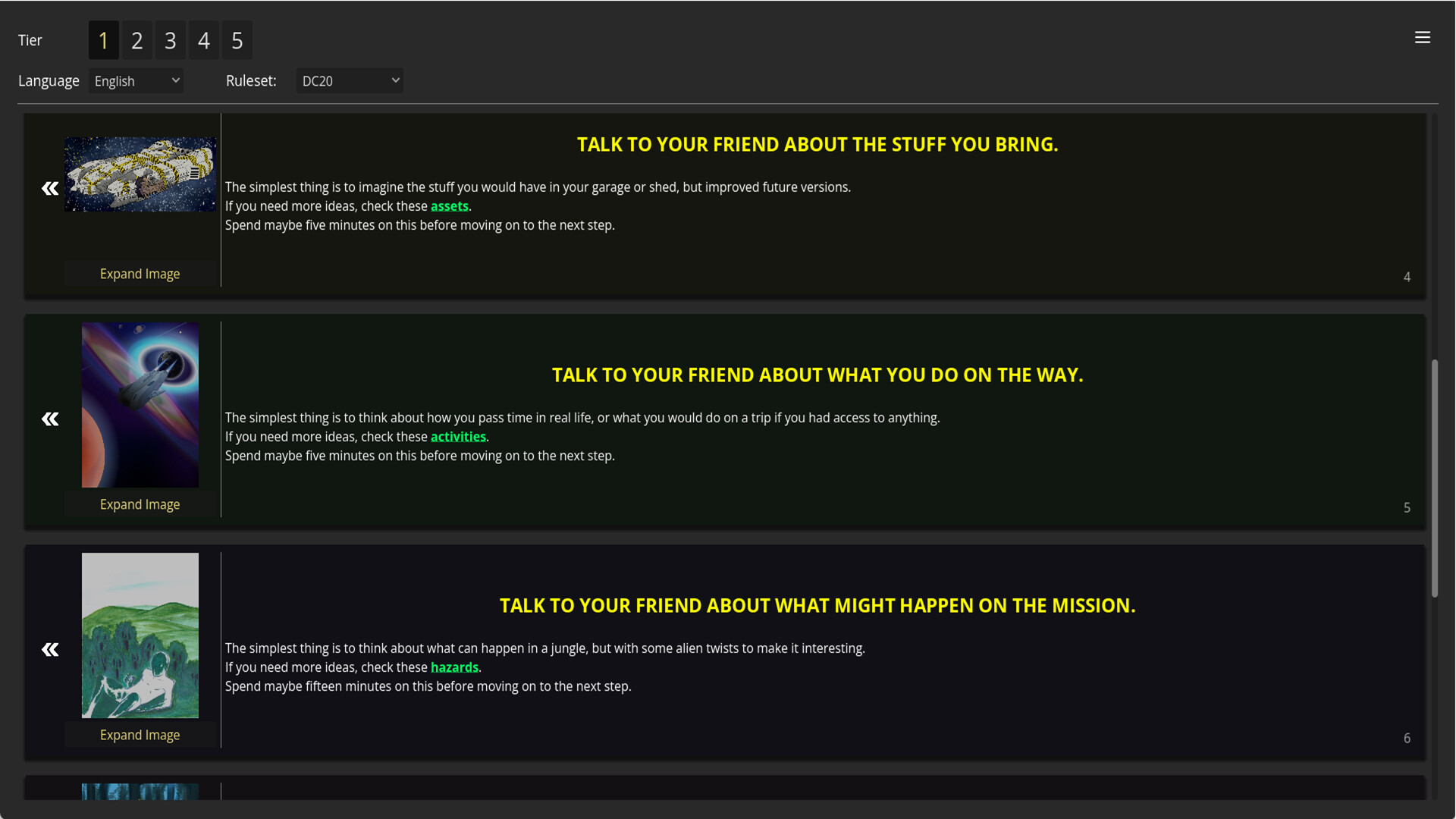The image size is (1456, 819).
Task: Open the Ruleset dropdown showing DC20
Action: pyautogui.click(x=349, y=80)
